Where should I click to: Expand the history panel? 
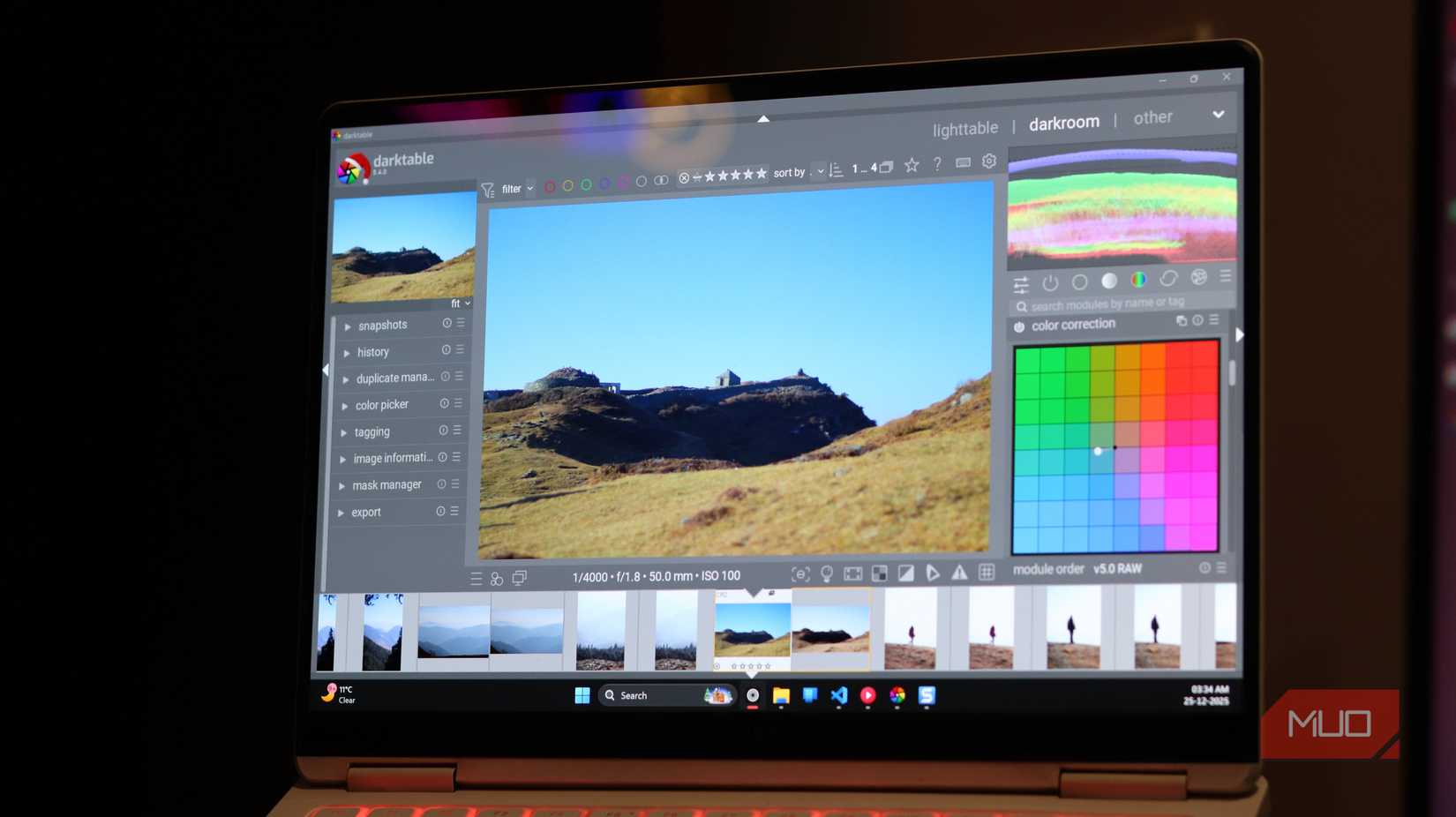(372, 351)
